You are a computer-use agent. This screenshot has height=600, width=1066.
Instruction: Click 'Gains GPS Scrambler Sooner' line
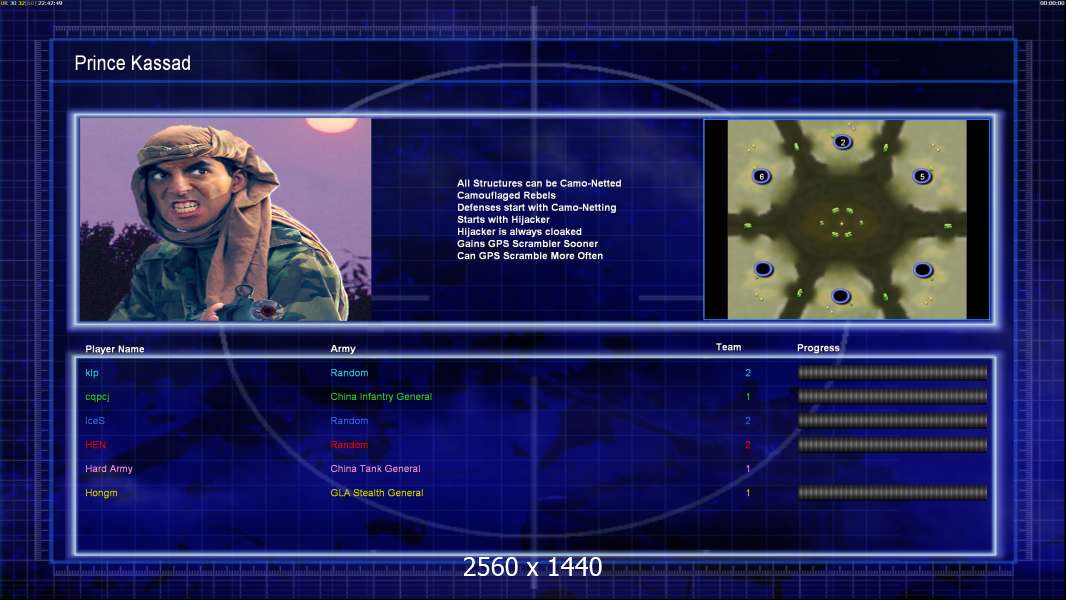coord(528,244)
